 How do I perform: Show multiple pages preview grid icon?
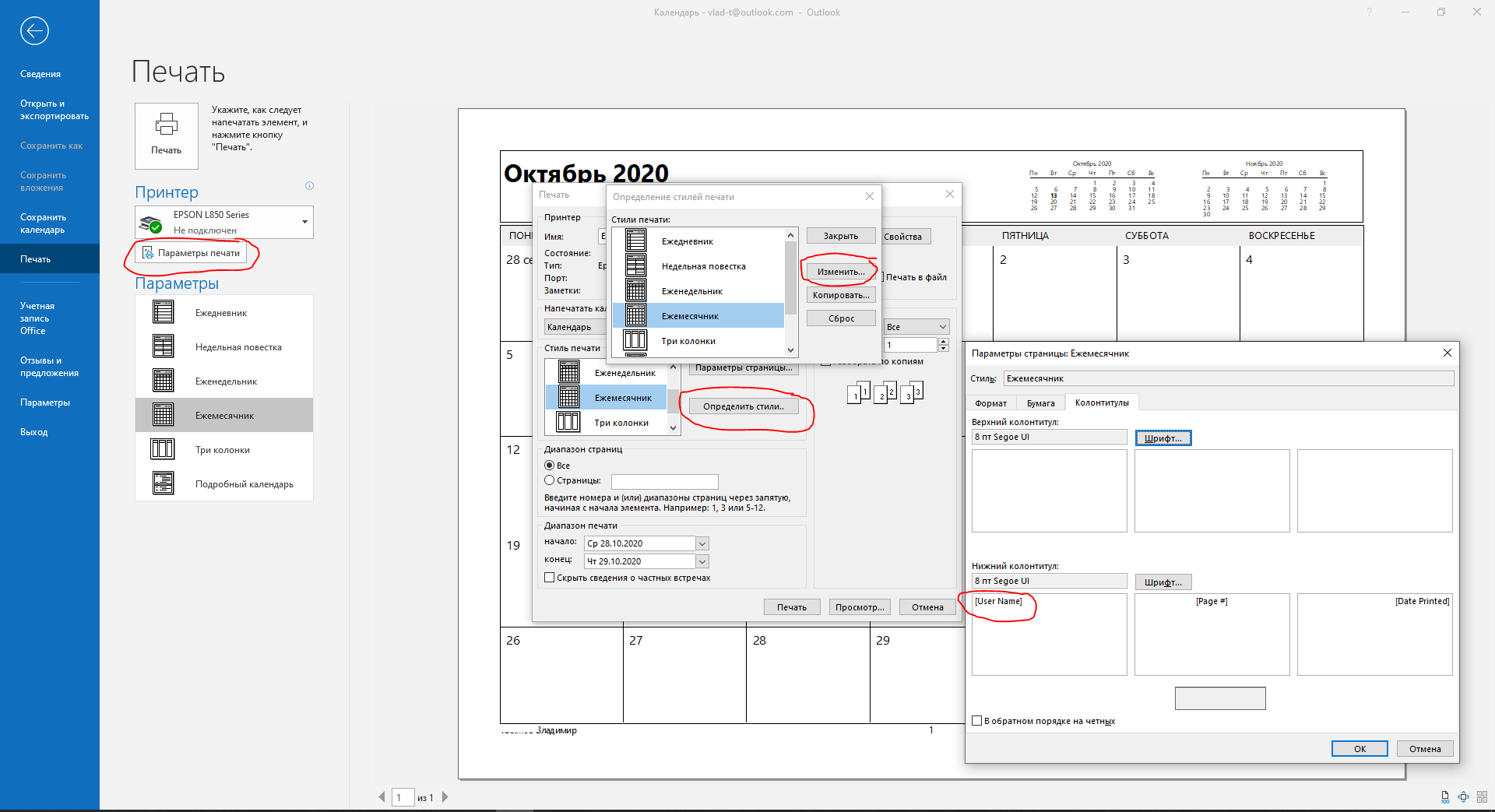click(x=1482, y=796)
